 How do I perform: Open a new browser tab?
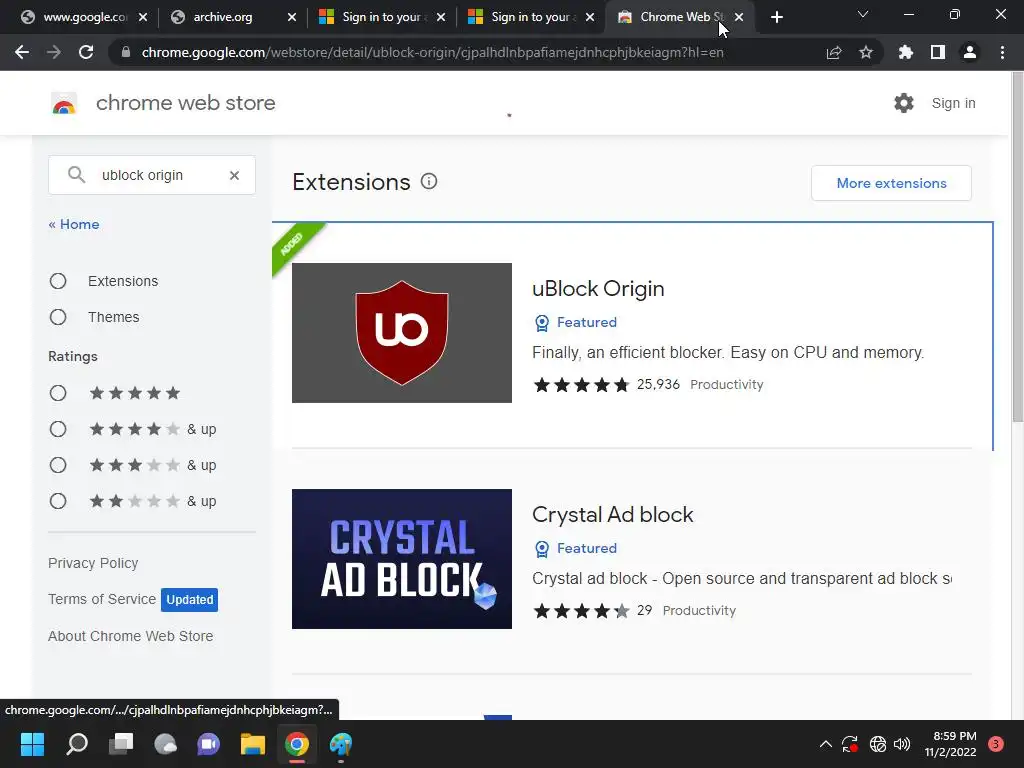tap(776, 17)
